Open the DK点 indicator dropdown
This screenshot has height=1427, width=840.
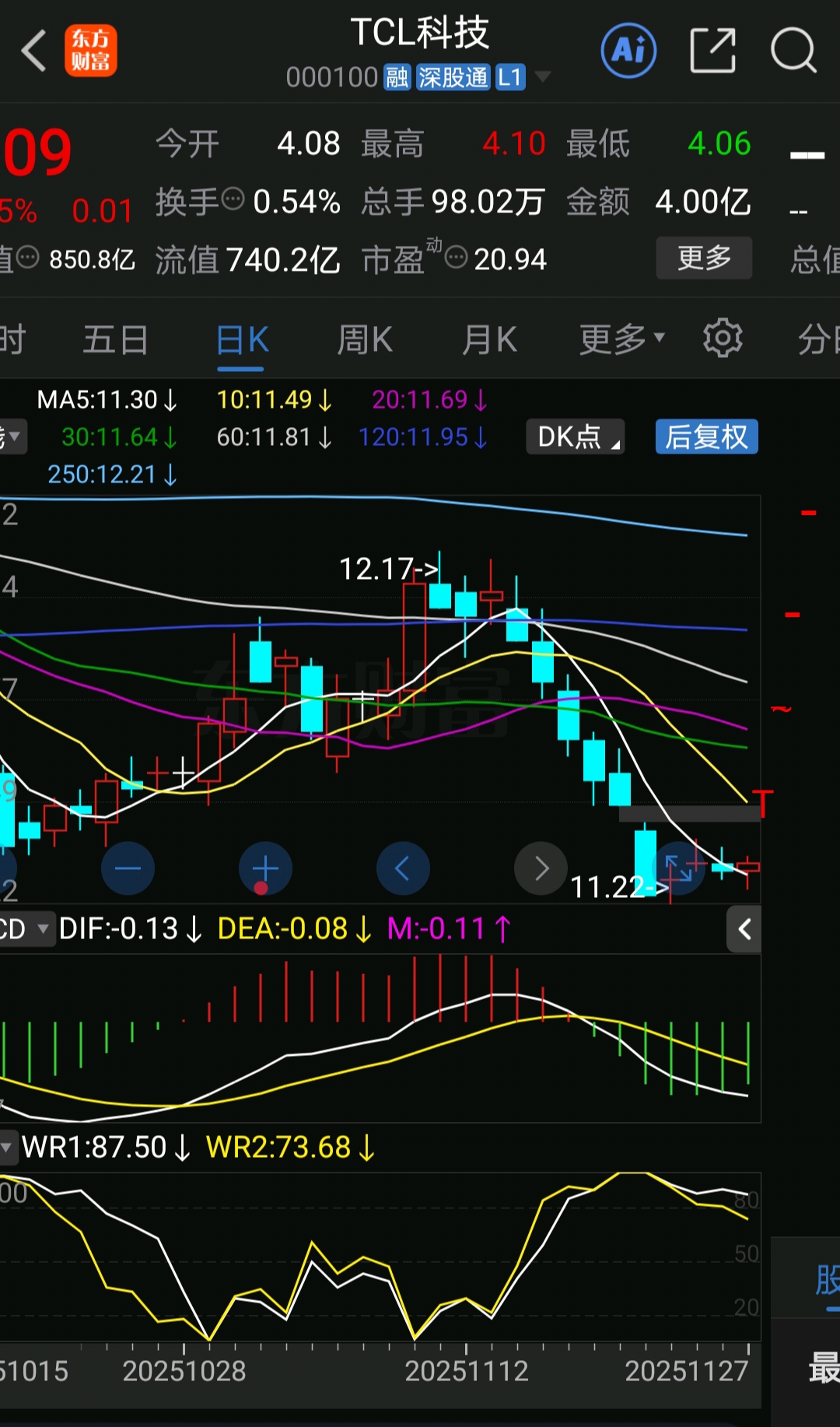coord(576,437)
